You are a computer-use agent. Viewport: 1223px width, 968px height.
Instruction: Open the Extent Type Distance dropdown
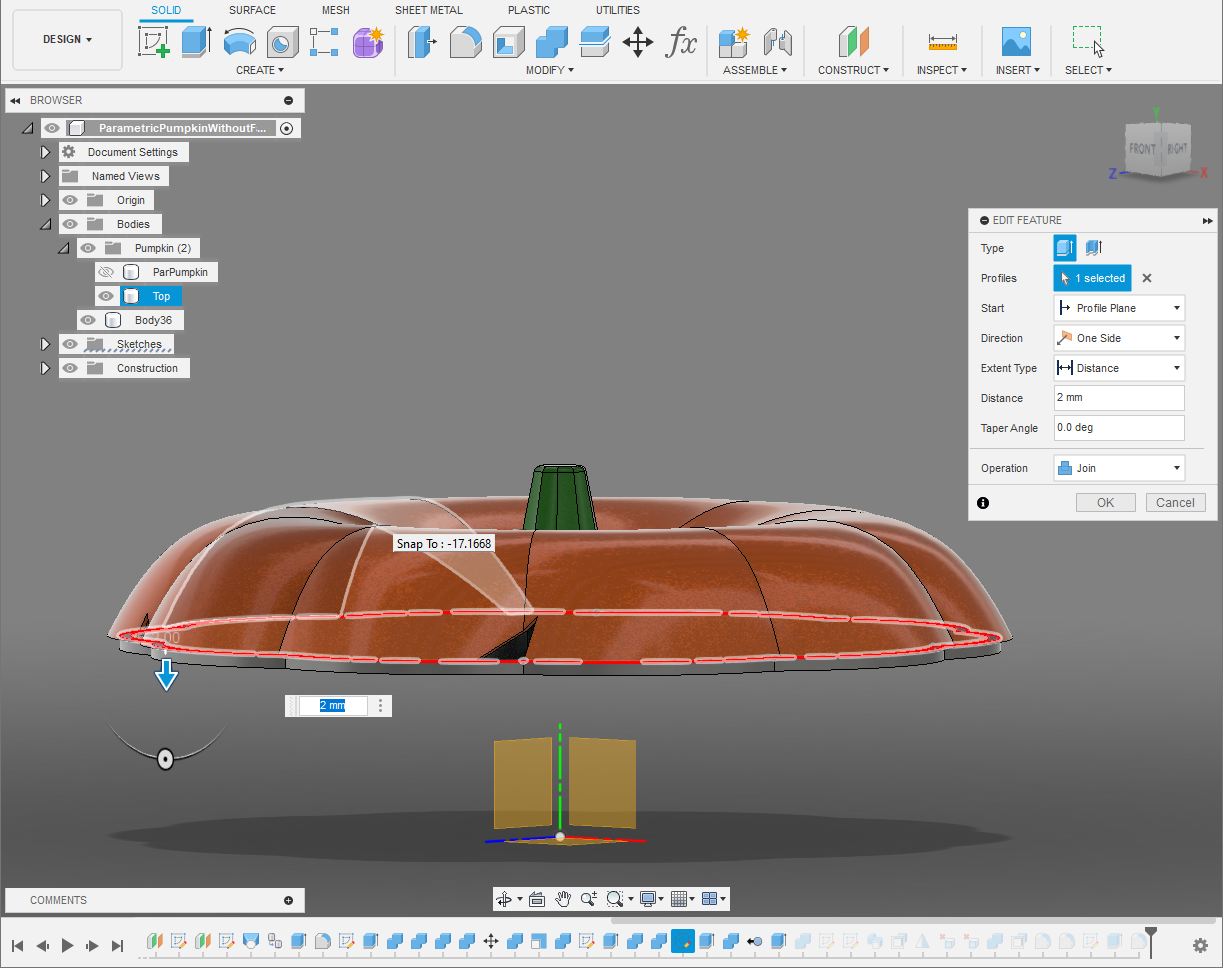1119,368
